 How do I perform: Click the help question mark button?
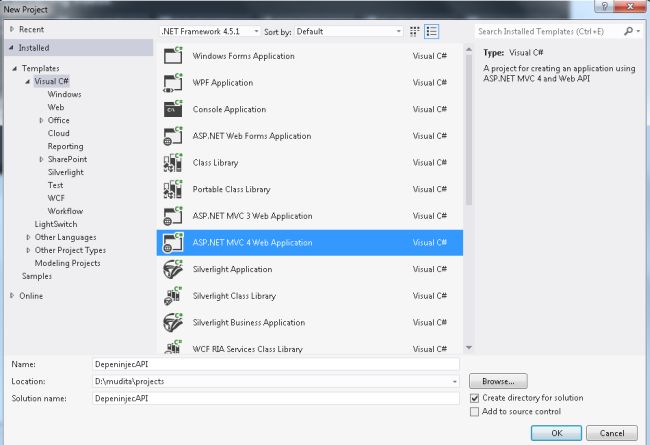click(x=604, y=6)
